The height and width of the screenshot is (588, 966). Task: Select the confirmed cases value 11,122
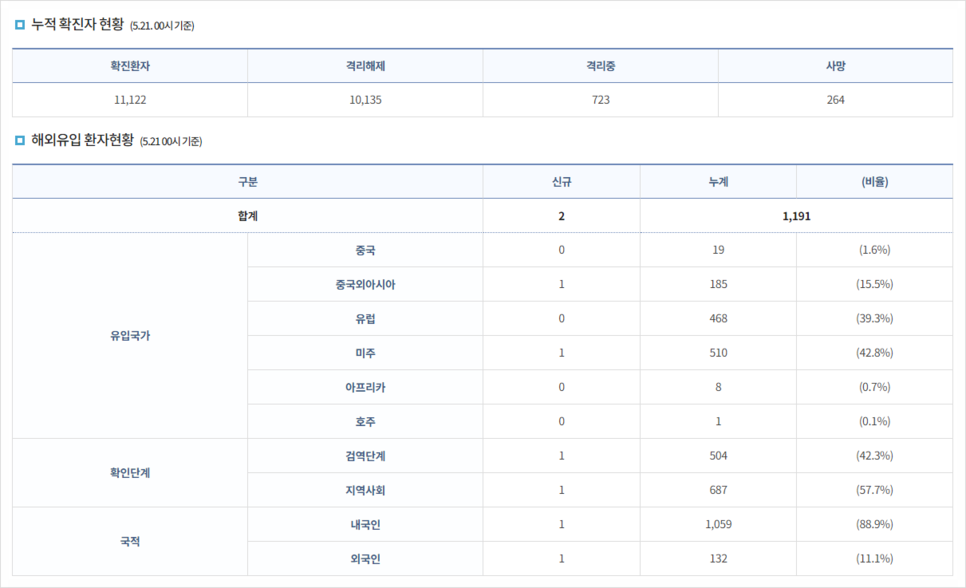point(130,100)
